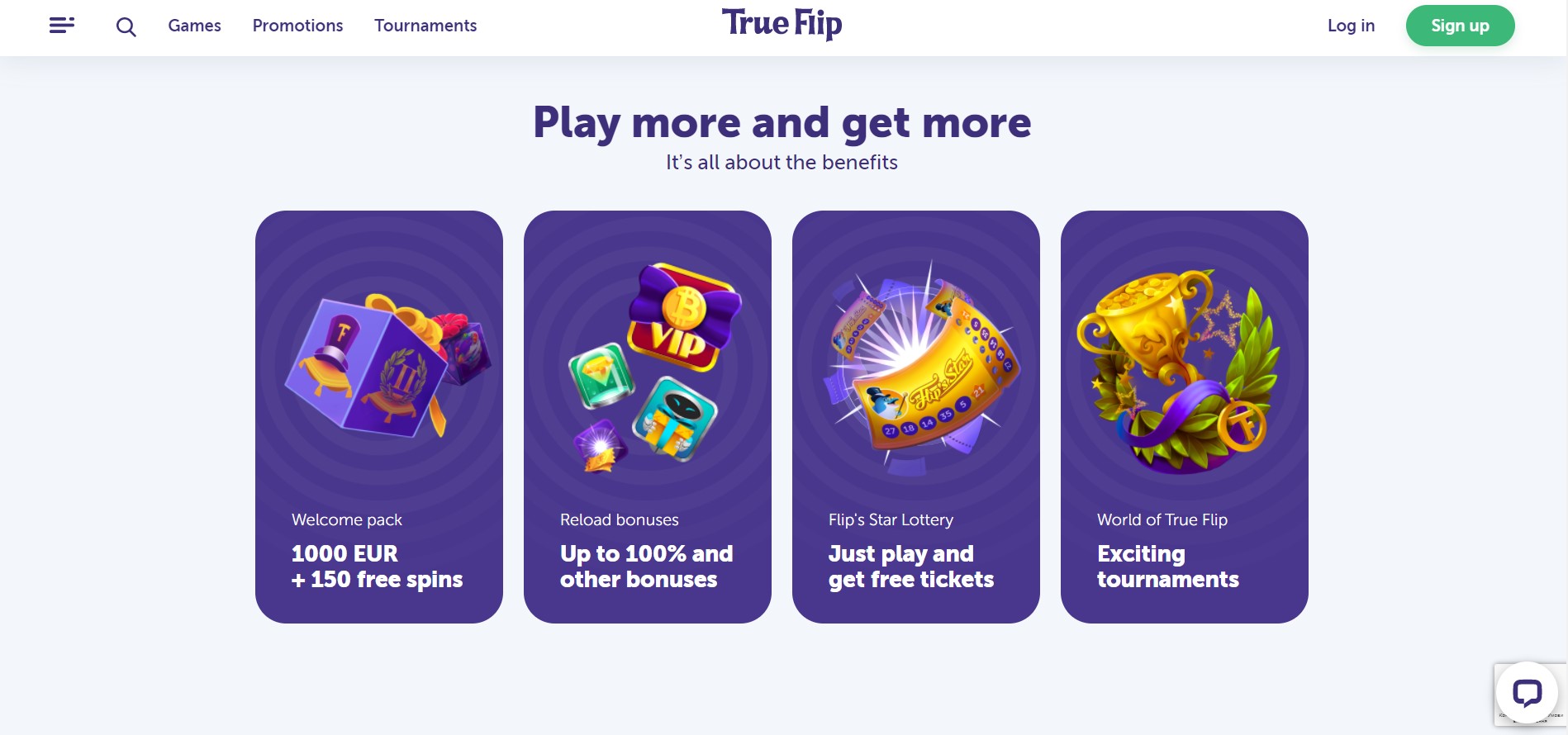Click the World of True Flip label

(1162, 519)
